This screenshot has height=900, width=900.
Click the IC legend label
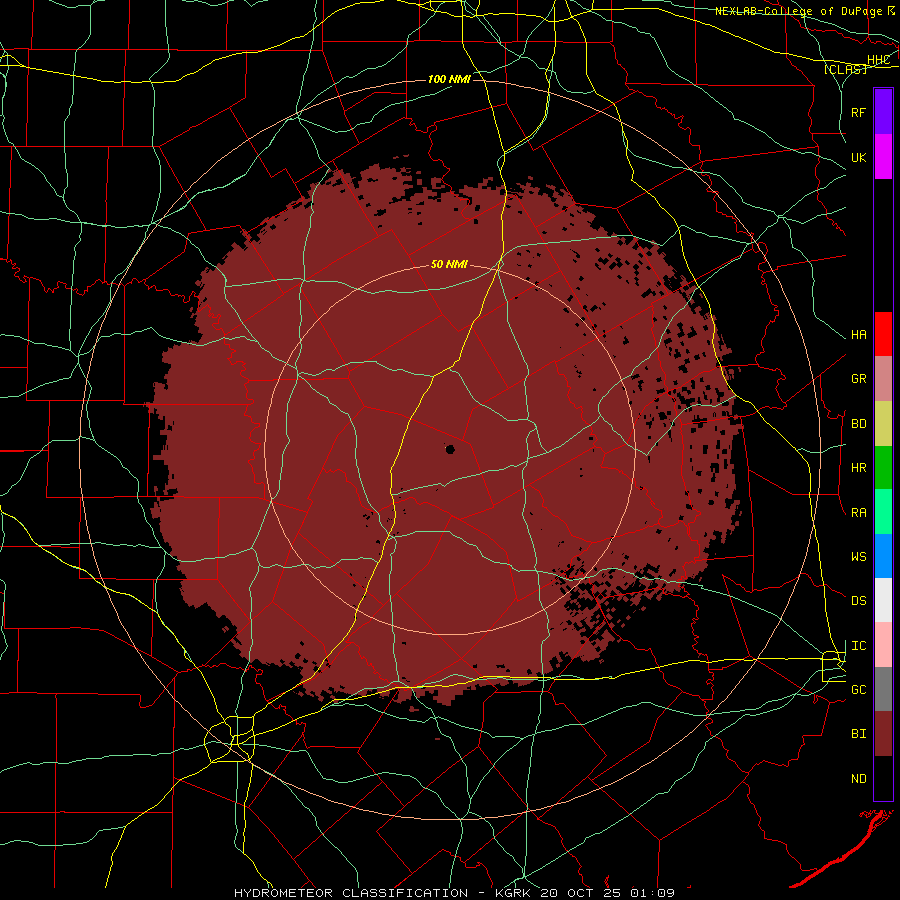(858, 646)
